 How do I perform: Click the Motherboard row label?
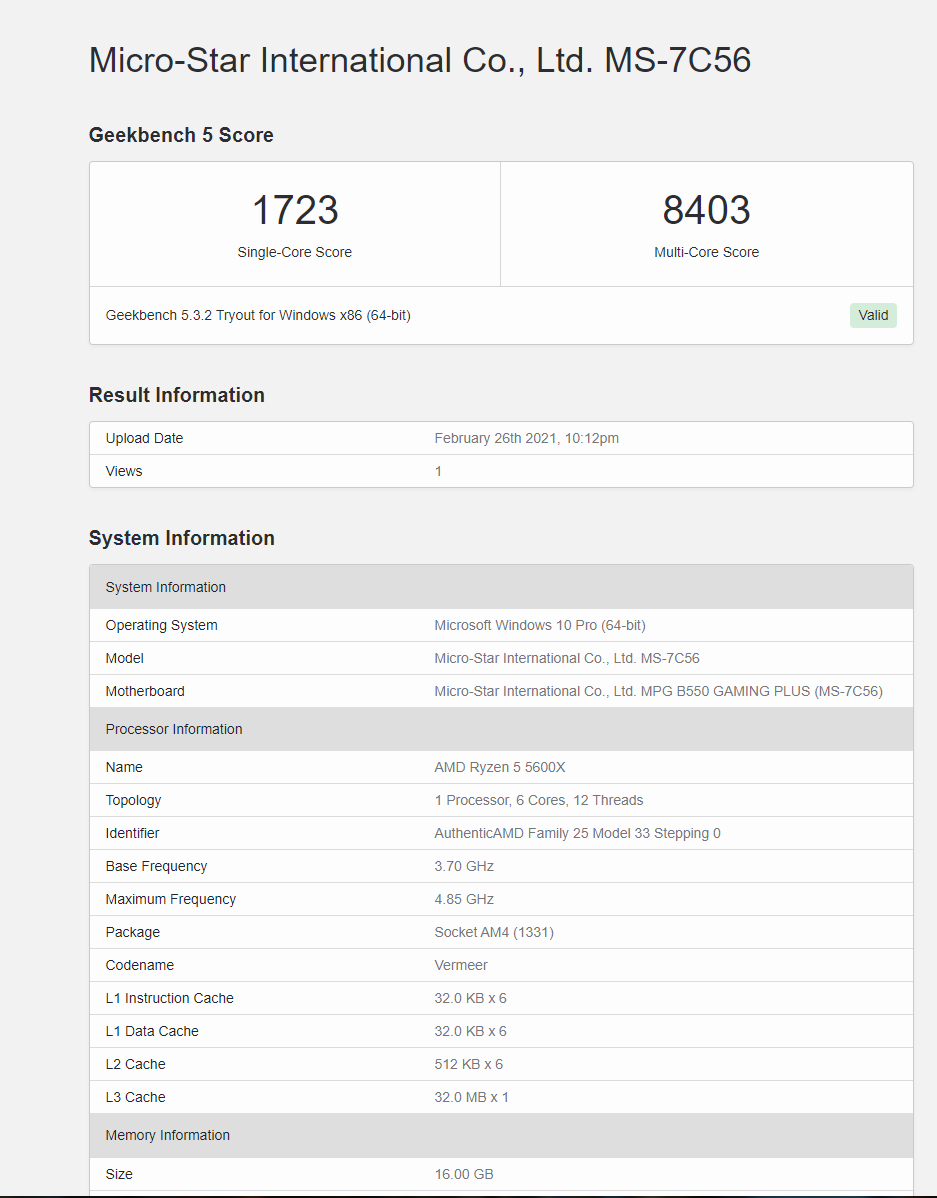pos(145,691)
